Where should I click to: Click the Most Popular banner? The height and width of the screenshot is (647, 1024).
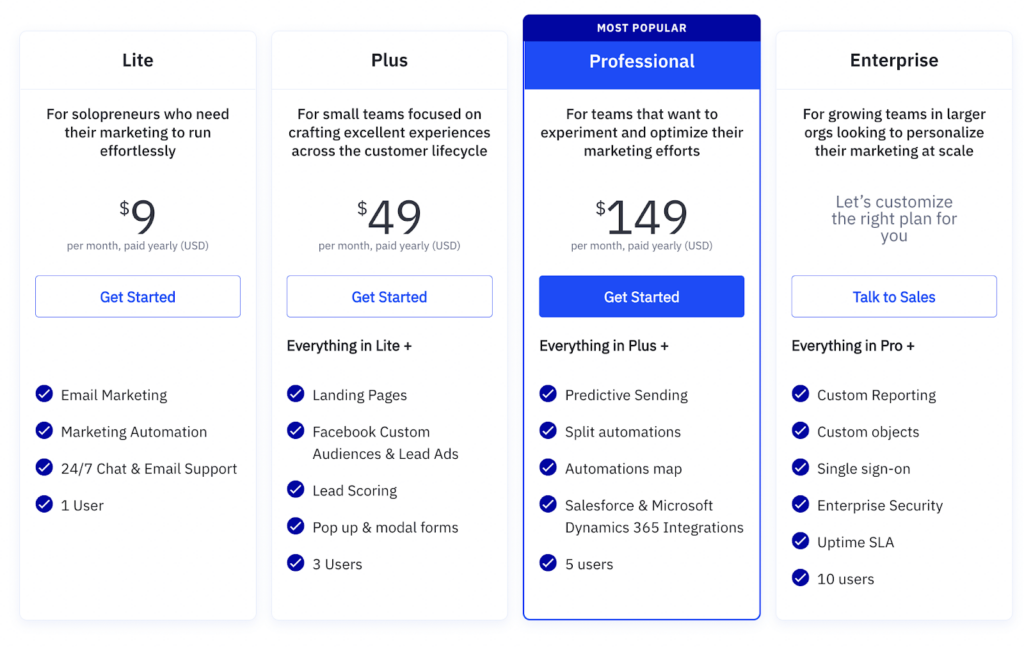[642, 28]
